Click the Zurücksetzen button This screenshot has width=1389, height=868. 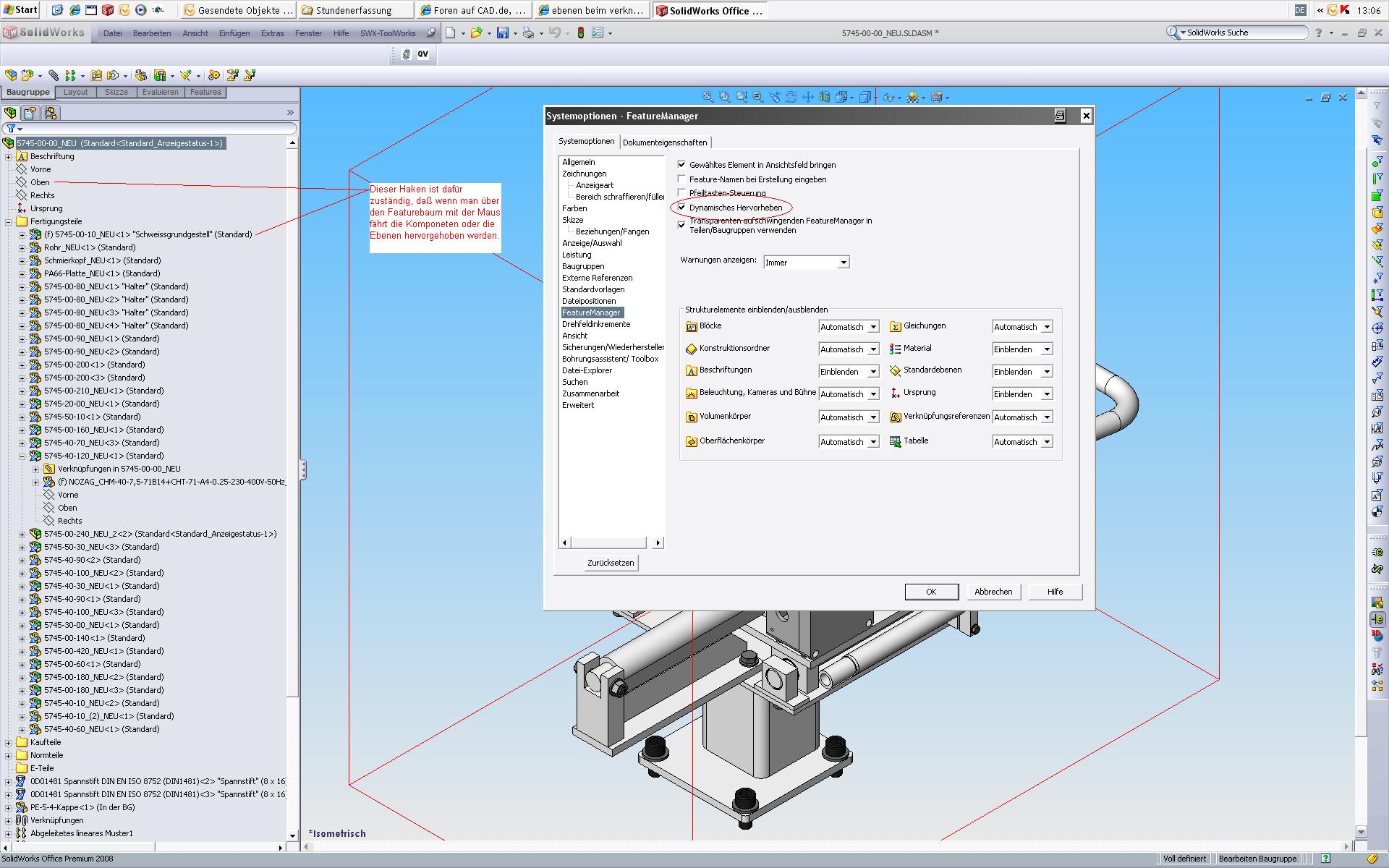(610, 563)
